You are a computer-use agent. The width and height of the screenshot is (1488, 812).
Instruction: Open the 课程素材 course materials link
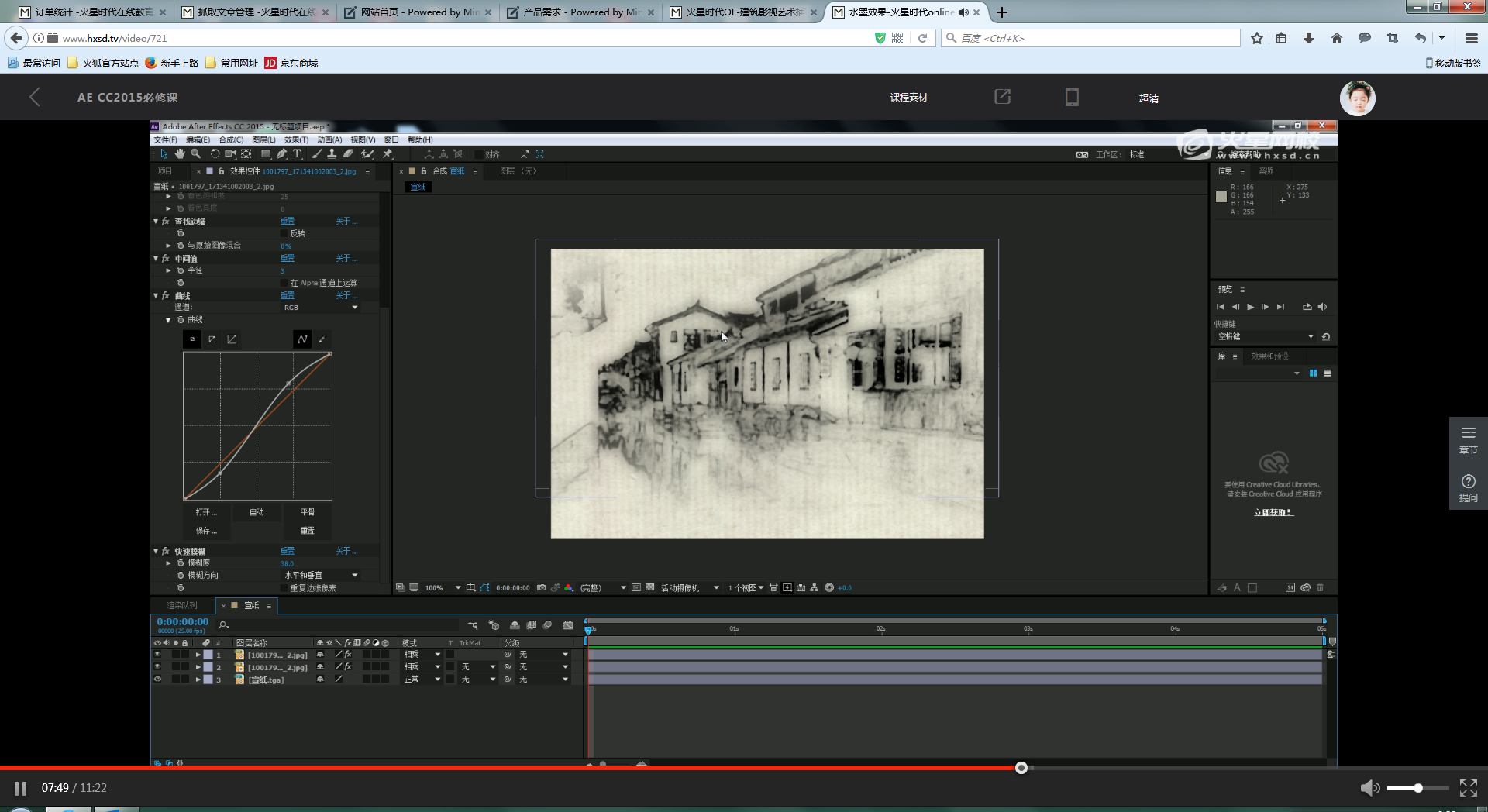[x=908, y=98]
